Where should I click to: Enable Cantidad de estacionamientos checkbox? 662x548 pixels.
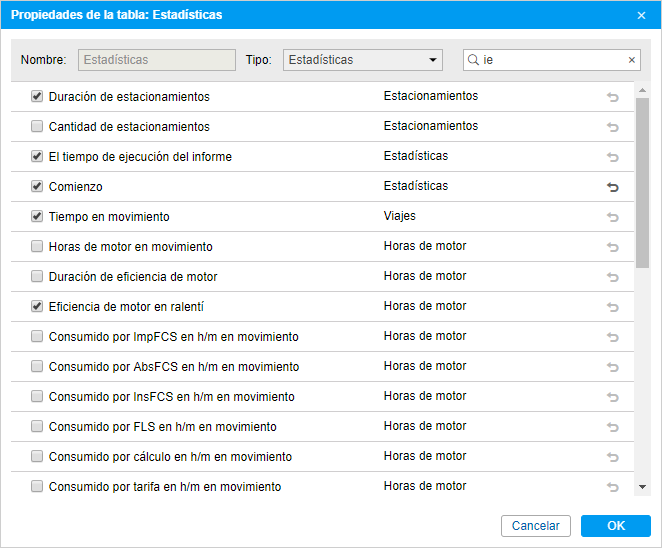(x=37, y=127)
